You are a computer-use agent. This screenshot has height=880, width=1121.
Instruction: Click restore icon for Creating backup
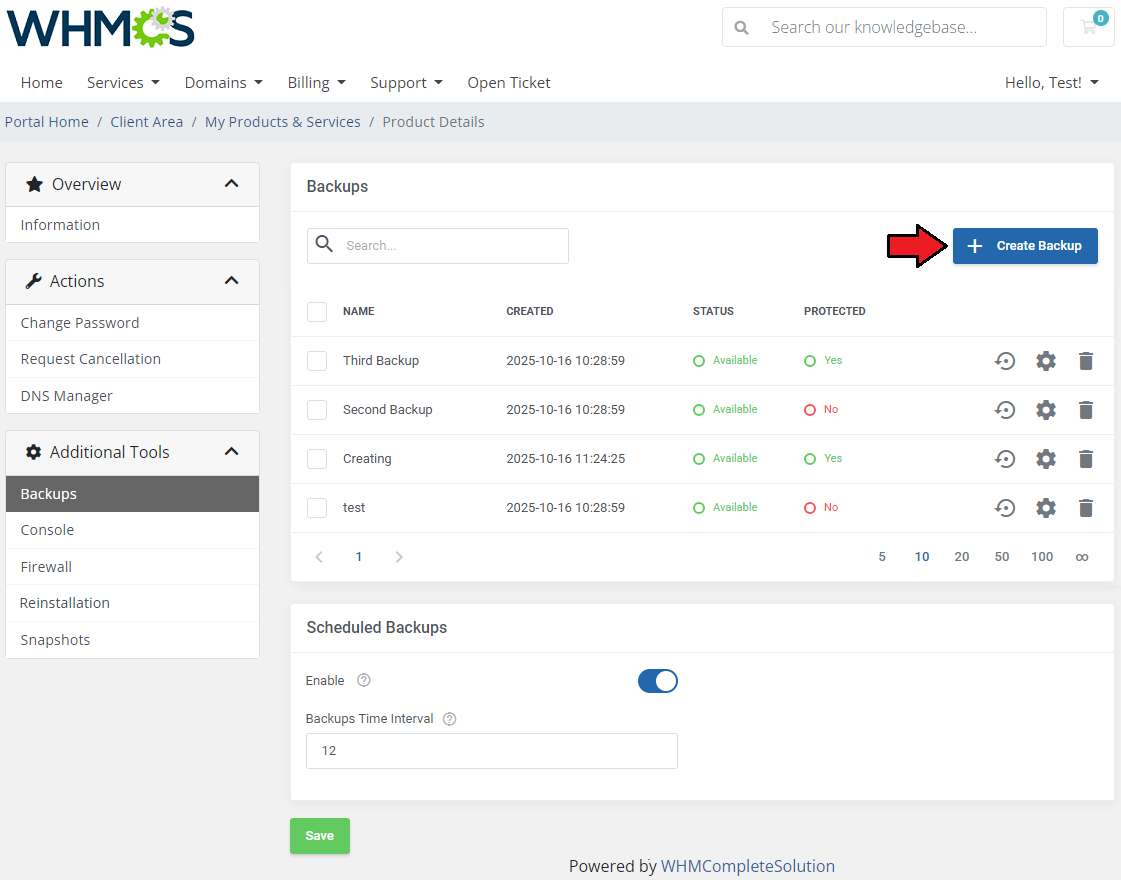click(x=1005, y=459)
